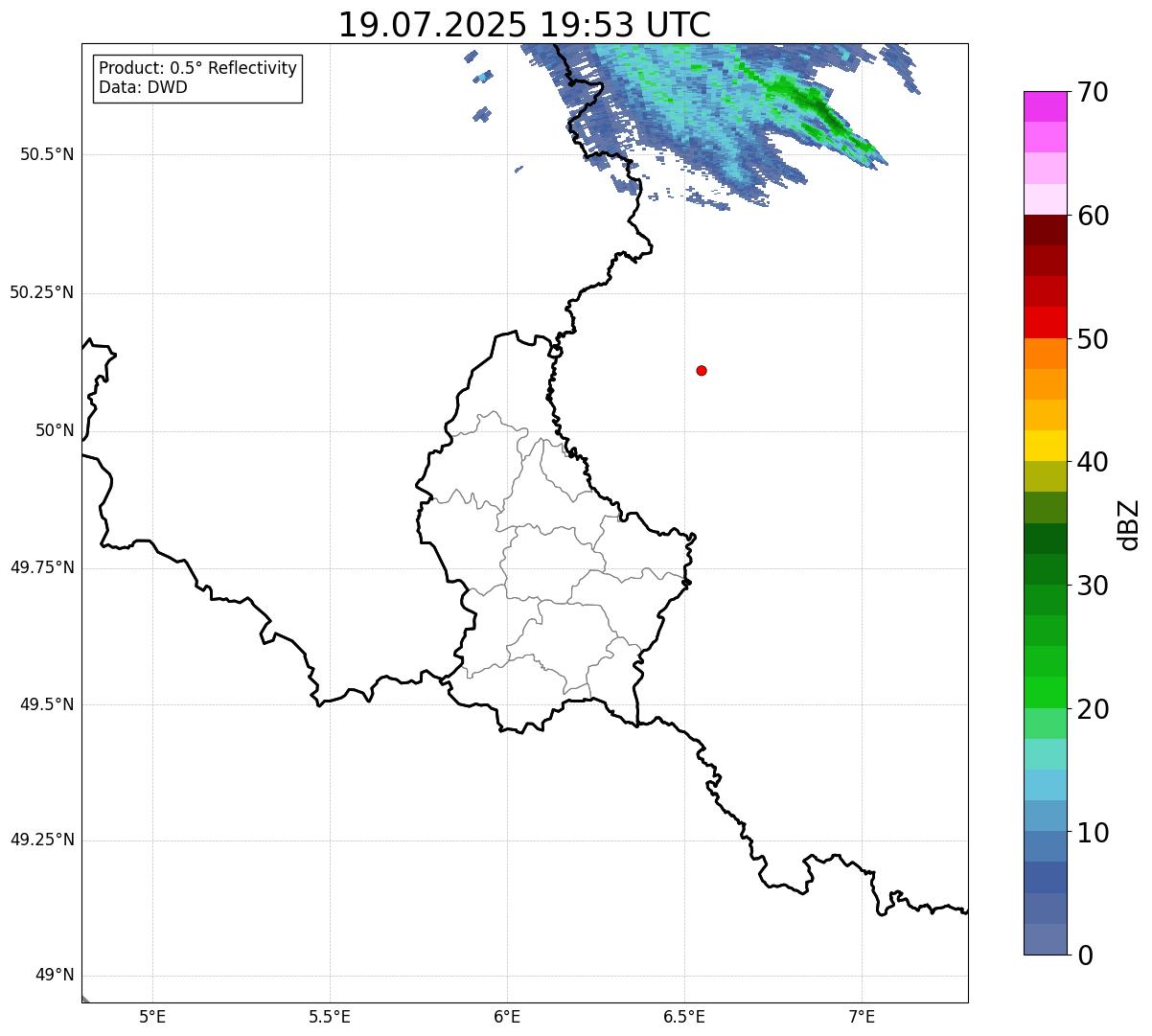The image size is (1152, 1036).
Task: Click the red station marker dot
Action: (702, 370)
